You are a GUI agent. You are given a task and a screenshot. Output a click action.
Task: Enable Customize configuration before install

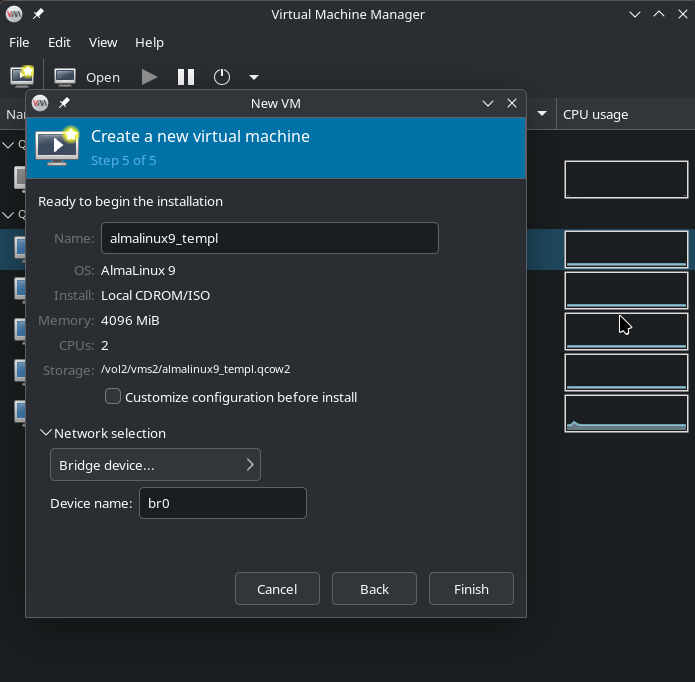(113, 396)
